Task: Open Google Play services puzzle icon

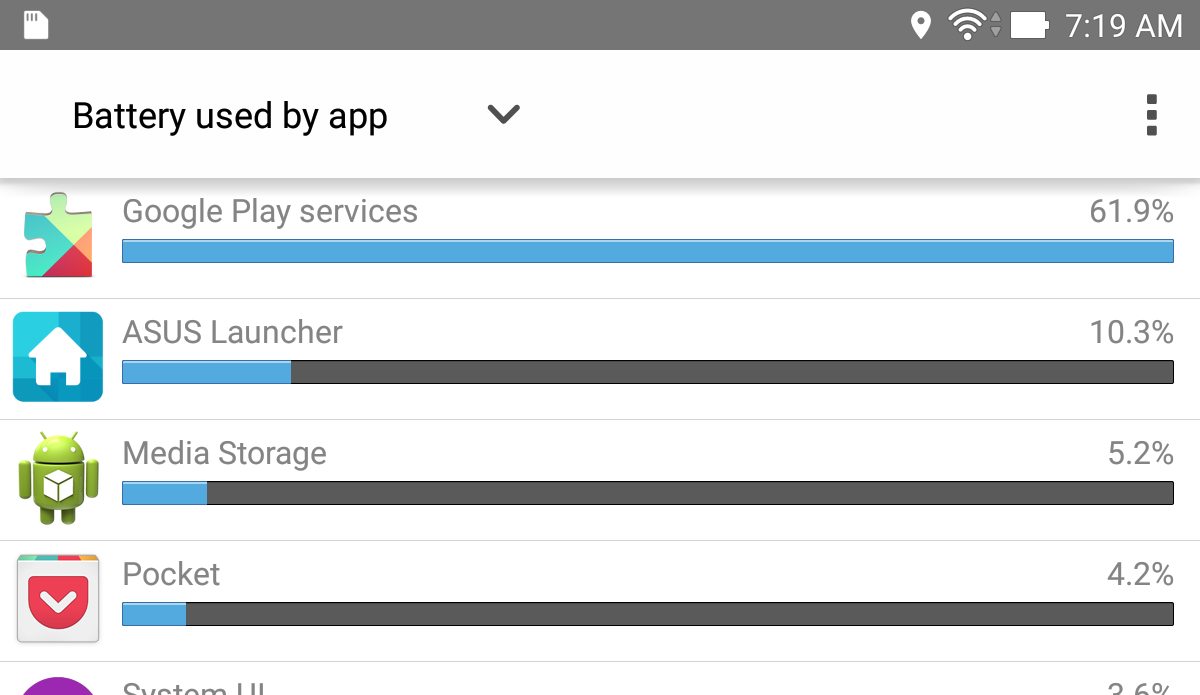Action: 58,236
